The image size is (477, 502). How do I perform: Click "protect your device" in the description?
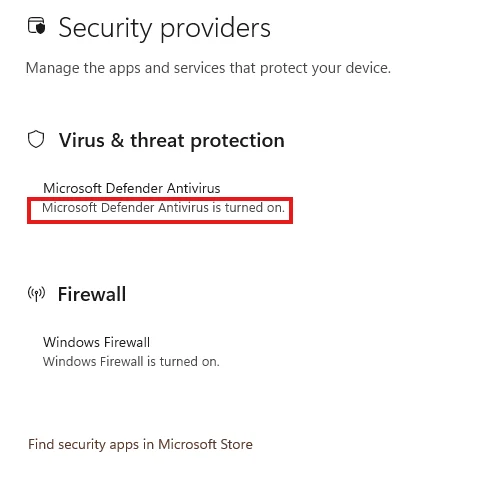325,69
